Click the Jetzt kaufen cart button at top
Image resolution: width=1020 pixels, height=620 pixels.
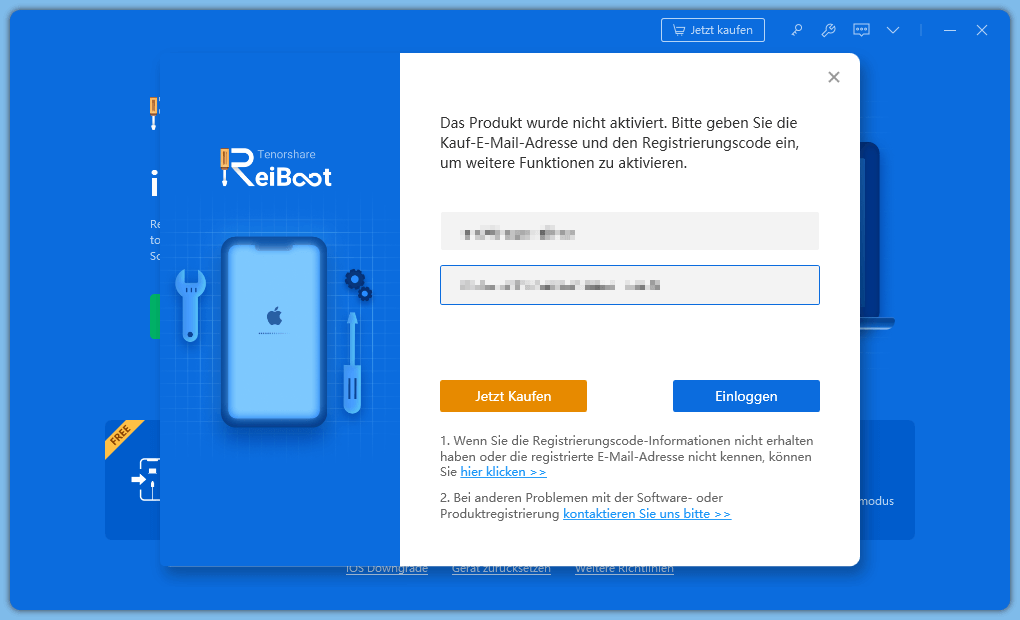(713, 30)
